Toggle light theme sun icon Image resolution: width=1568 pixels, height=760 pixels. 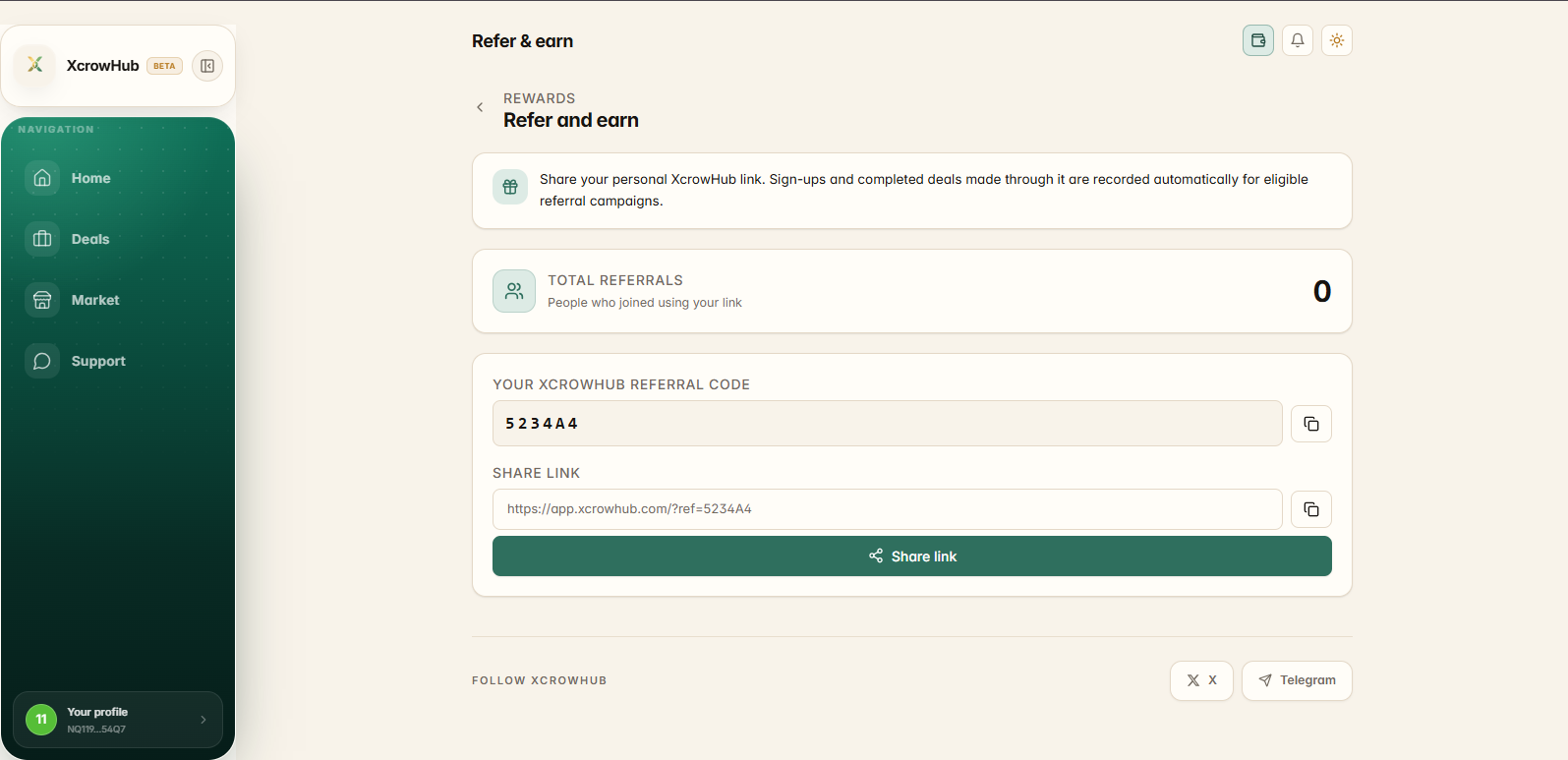1337,40
